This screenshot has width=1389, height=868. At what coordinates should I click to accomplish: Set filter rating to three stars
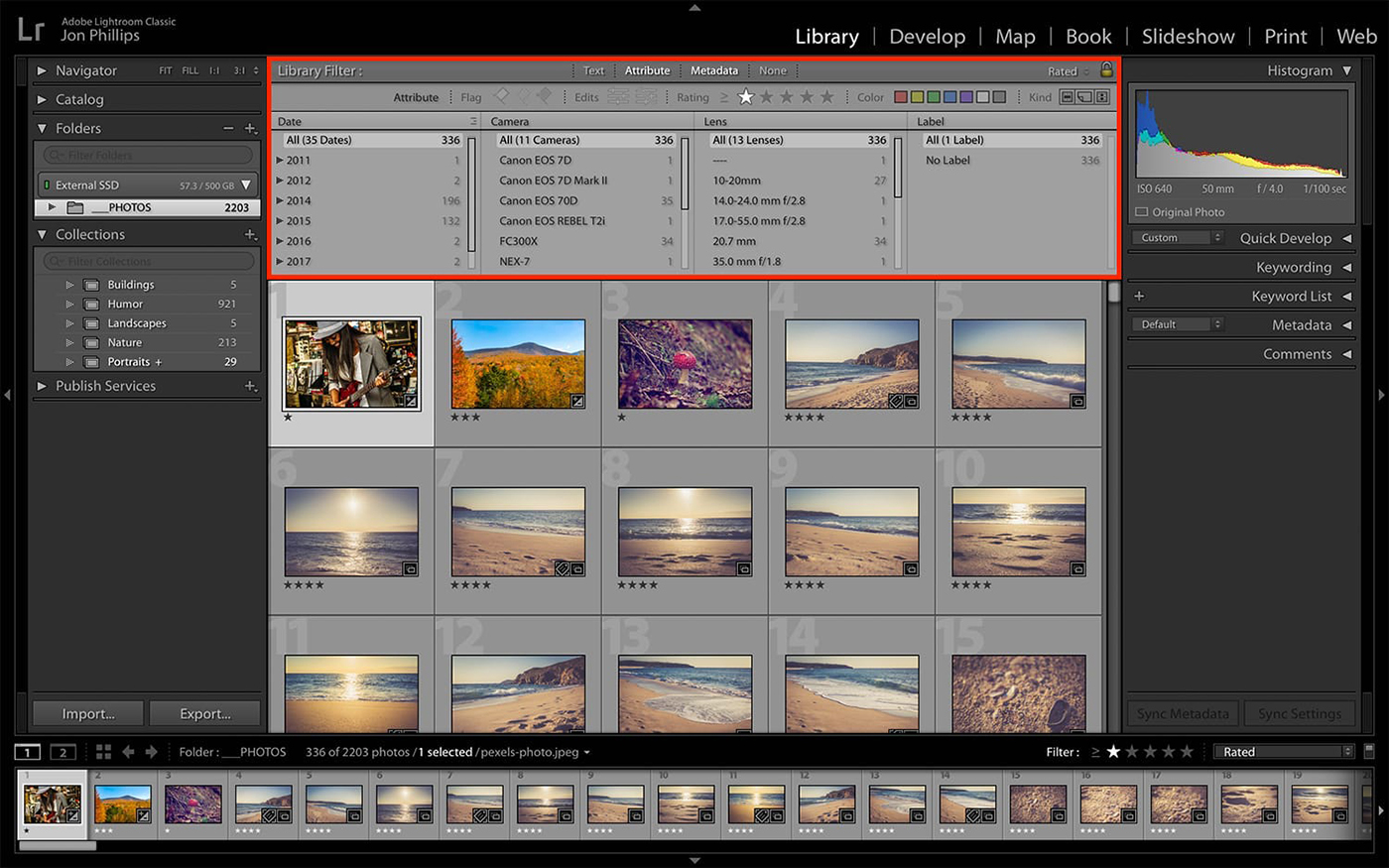point(787,97)
